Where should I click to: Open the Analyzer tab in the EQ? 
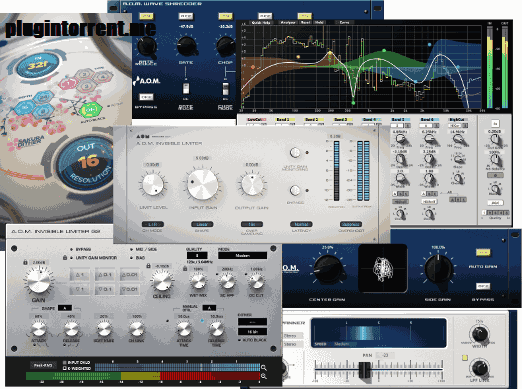point(287,22)
